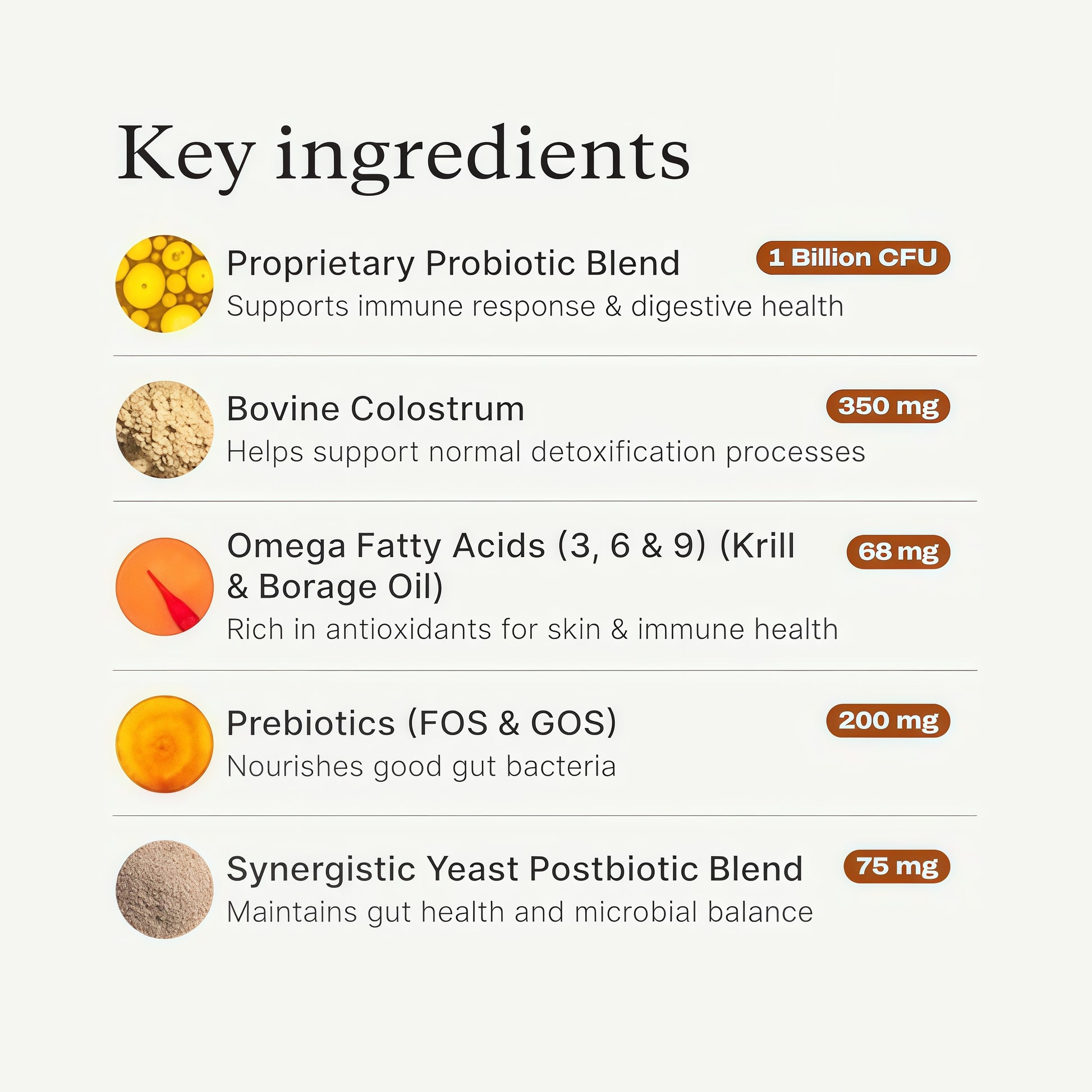Click the 1 Billion CFU badge
This screenshot has height=1092, width=1092.
[853, 258]
